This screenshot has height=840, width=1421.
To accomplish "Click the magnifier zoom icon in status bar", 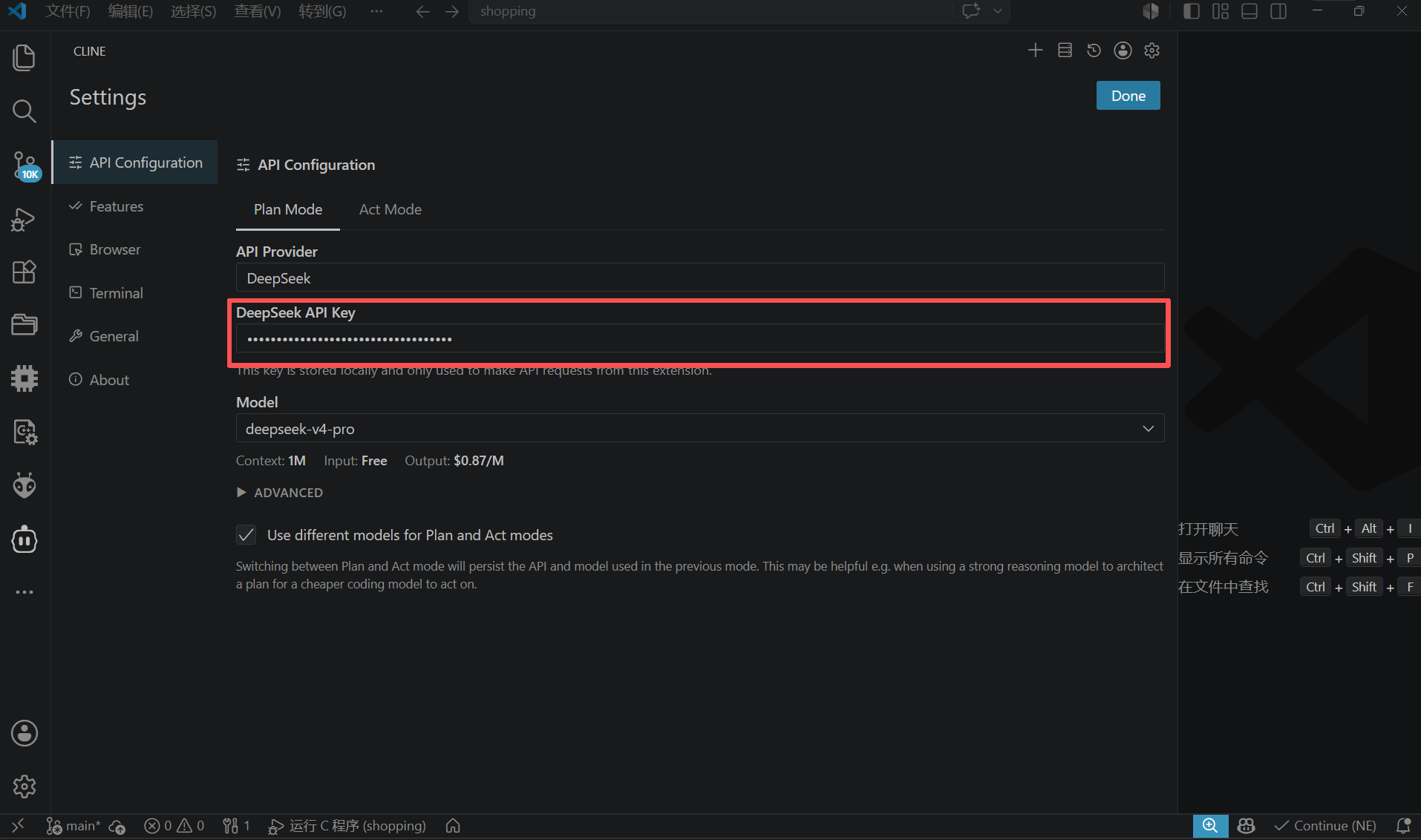I will coord(1210,826).
